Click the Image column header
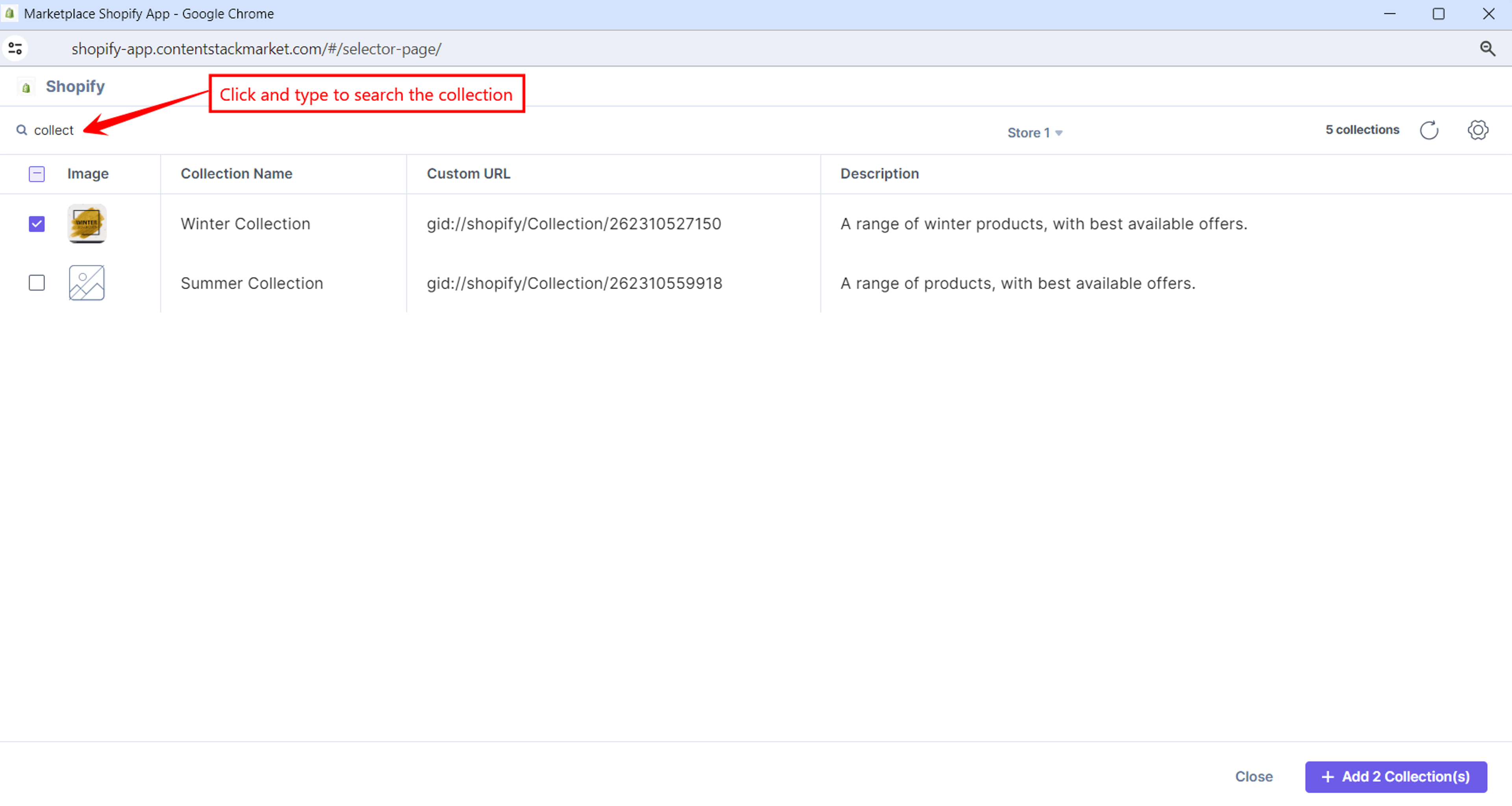1512x806 pixels. click(x=88, y=174)
